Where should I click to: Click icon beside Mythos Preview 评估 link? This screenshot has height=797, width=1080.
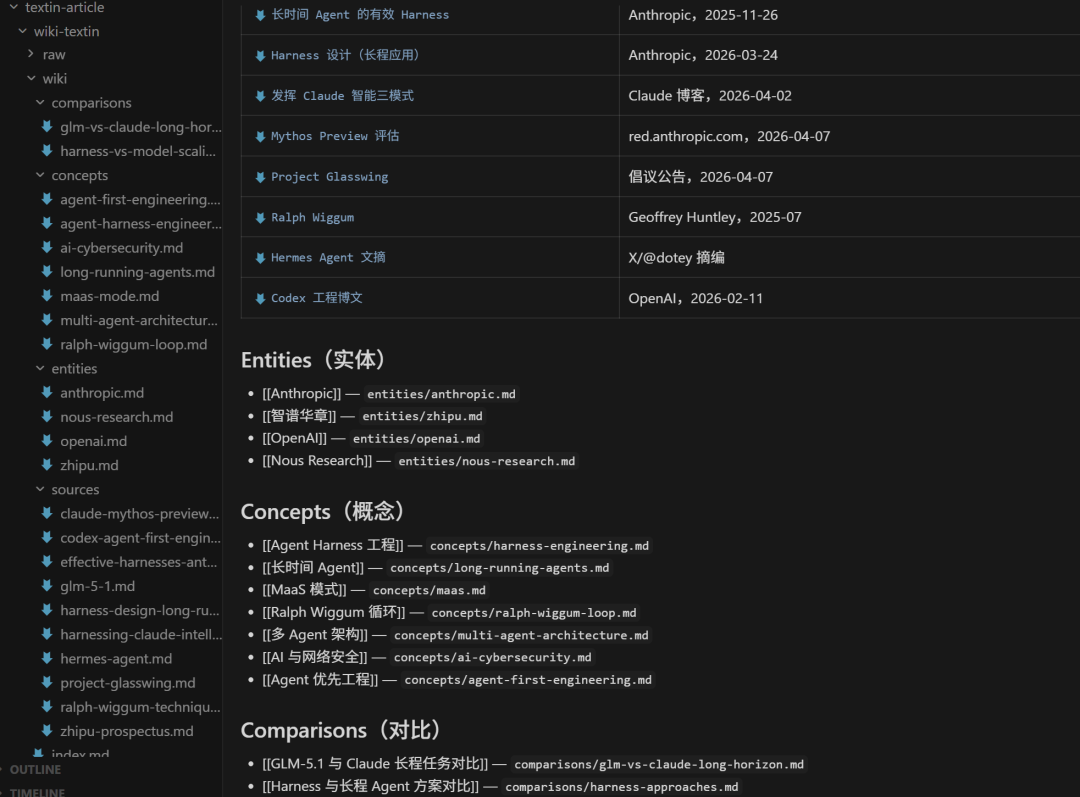coord(260,136)
